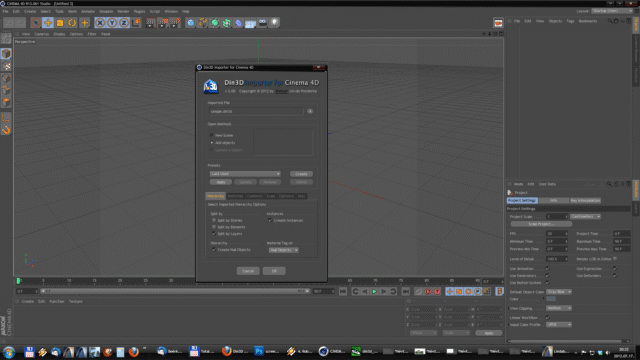Toggle the coordinate system icon

point(136,23)
